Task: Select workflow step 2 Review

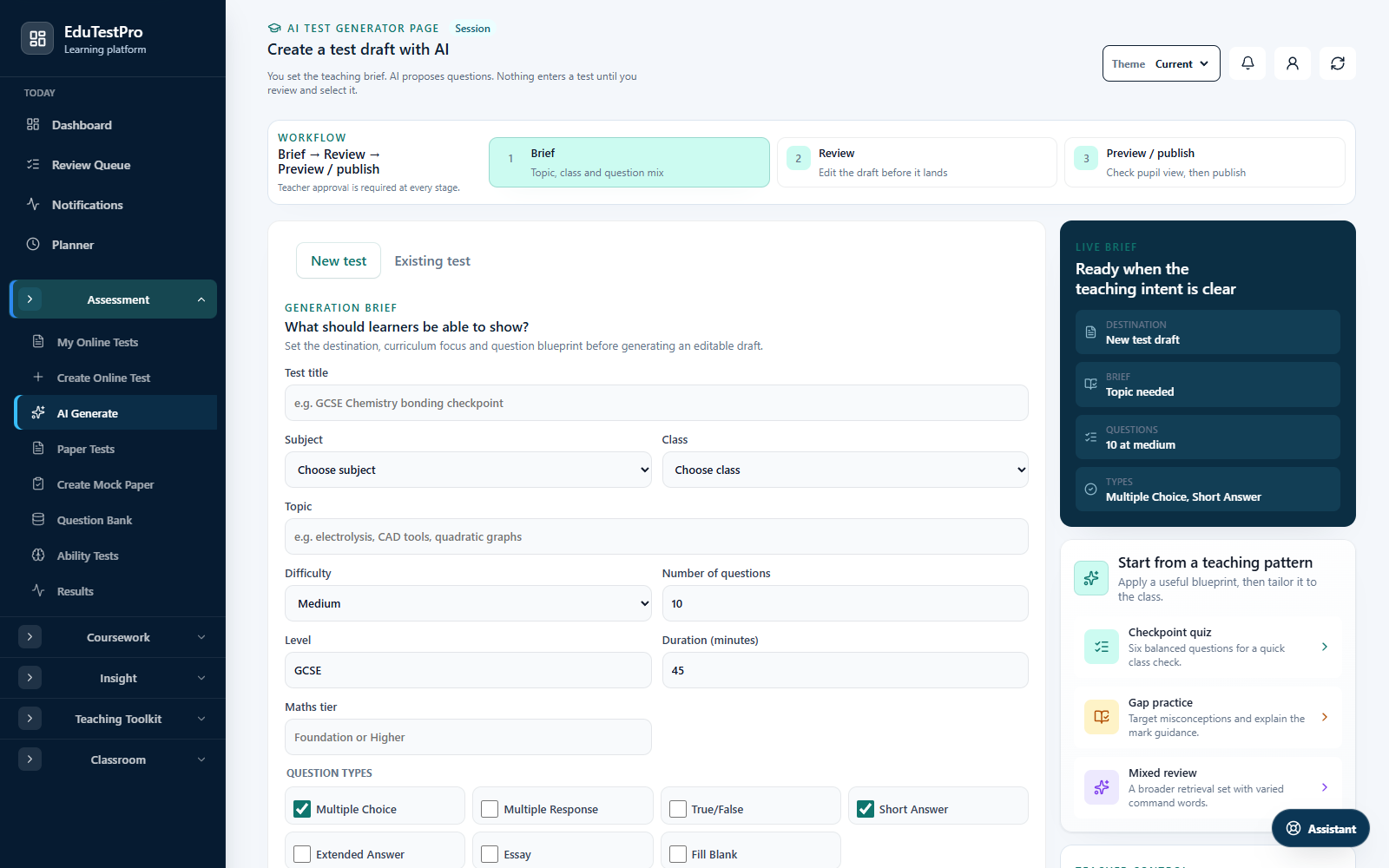Action: point(917,162)
